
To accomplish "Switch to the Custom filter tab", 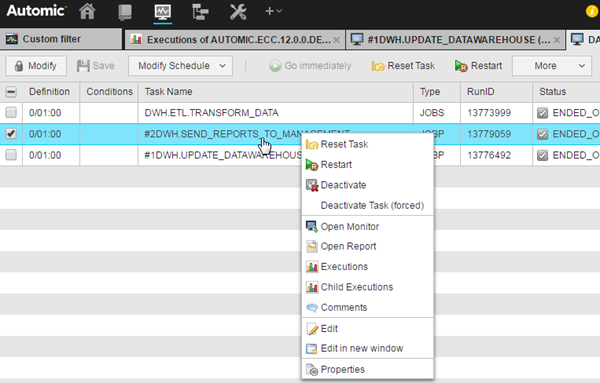I will (x=61, y=39).
